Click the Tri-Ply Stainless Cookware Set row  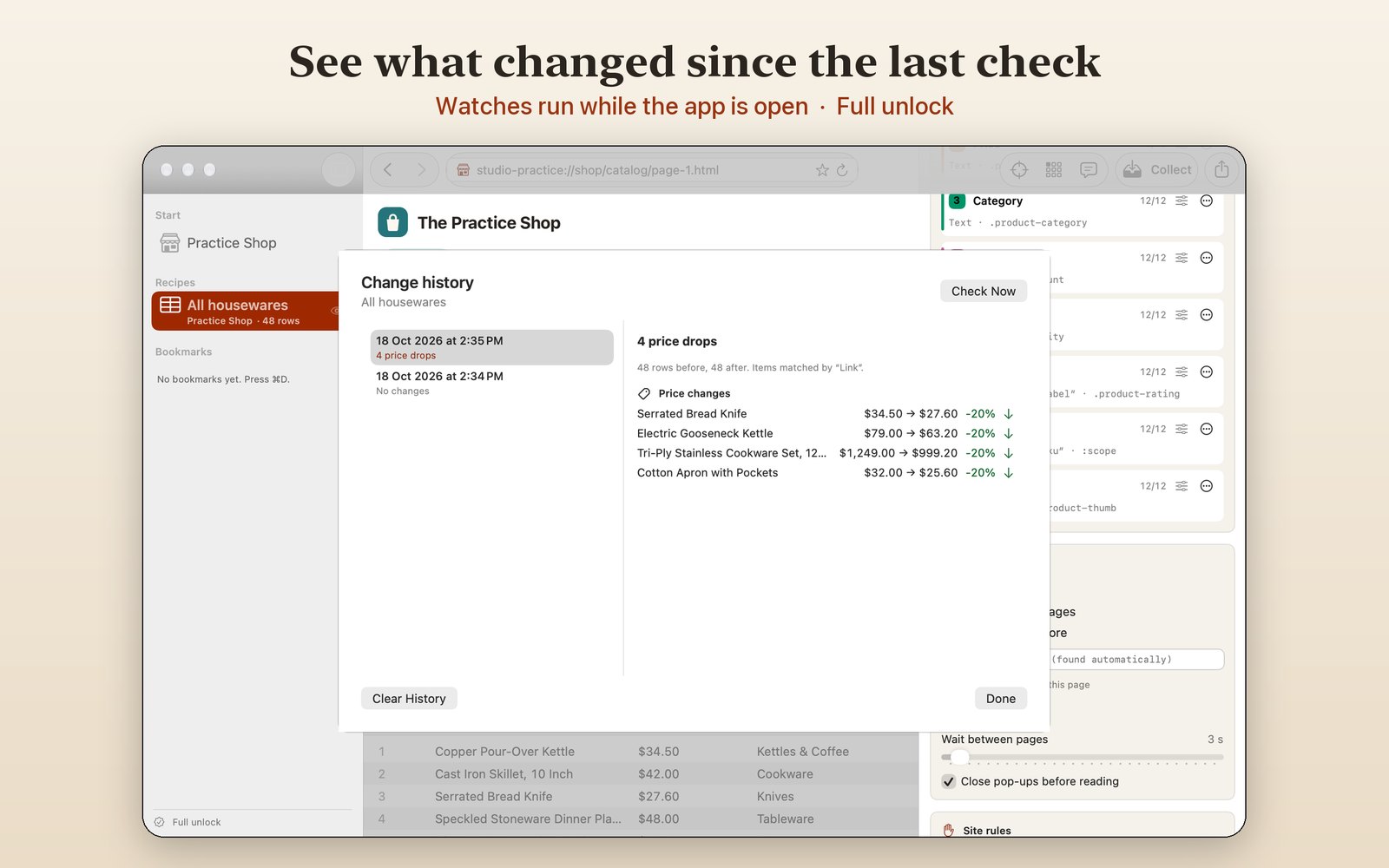click(826, 453)
